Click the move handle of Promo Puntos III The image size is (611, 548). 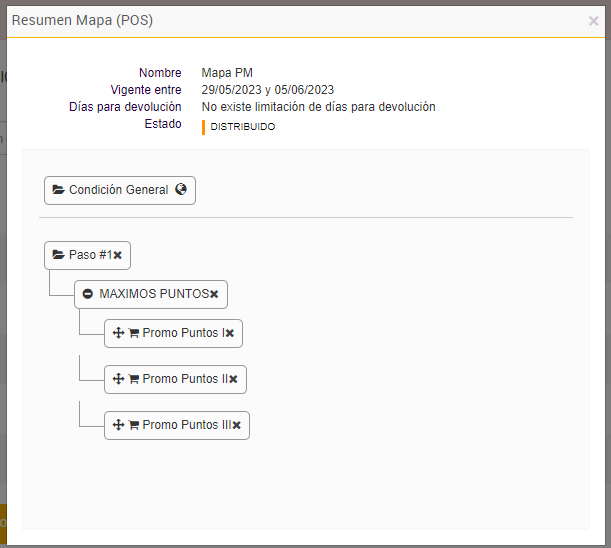[x=118, y=425]
